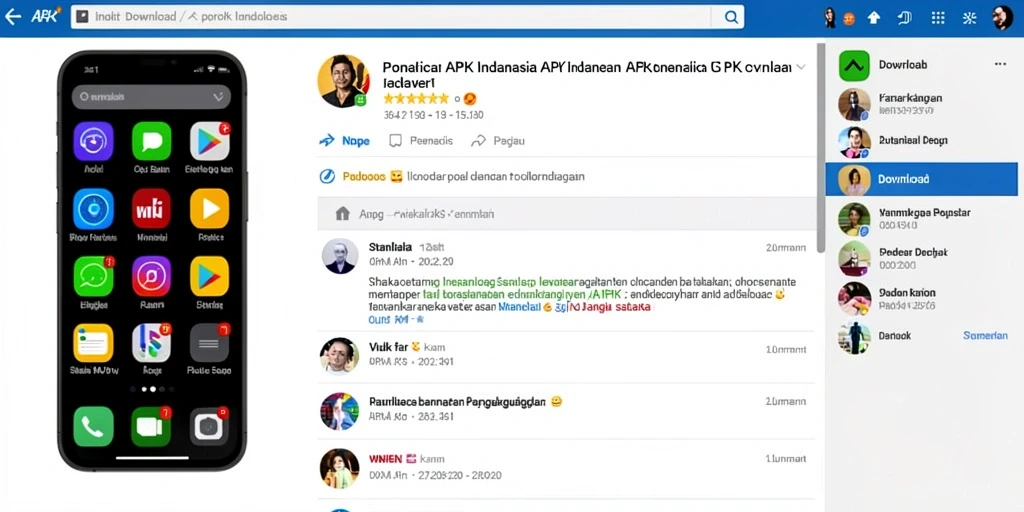Tap the green video call dock icon
The width and height of the screenshot is (1024, 512).
[x=151, y=426]
